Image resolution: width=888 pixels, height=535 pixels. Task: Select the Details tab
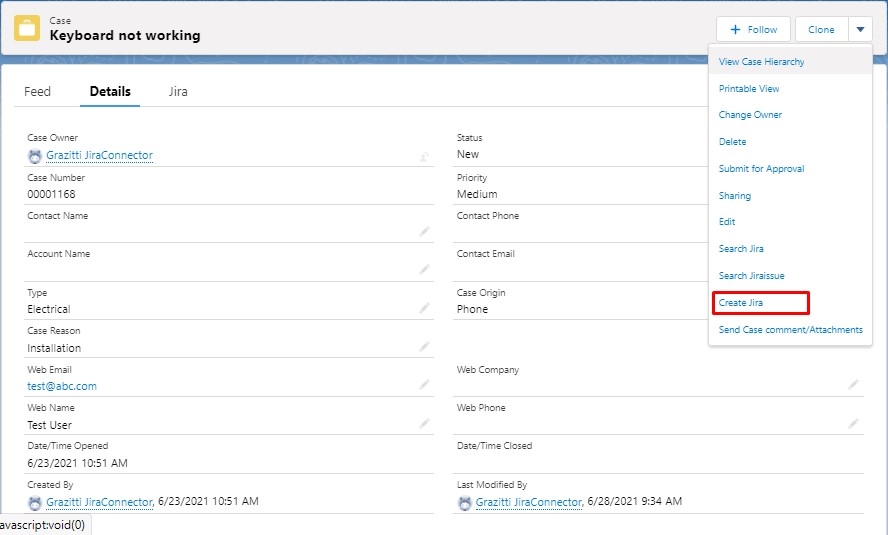tap(110, 92)
